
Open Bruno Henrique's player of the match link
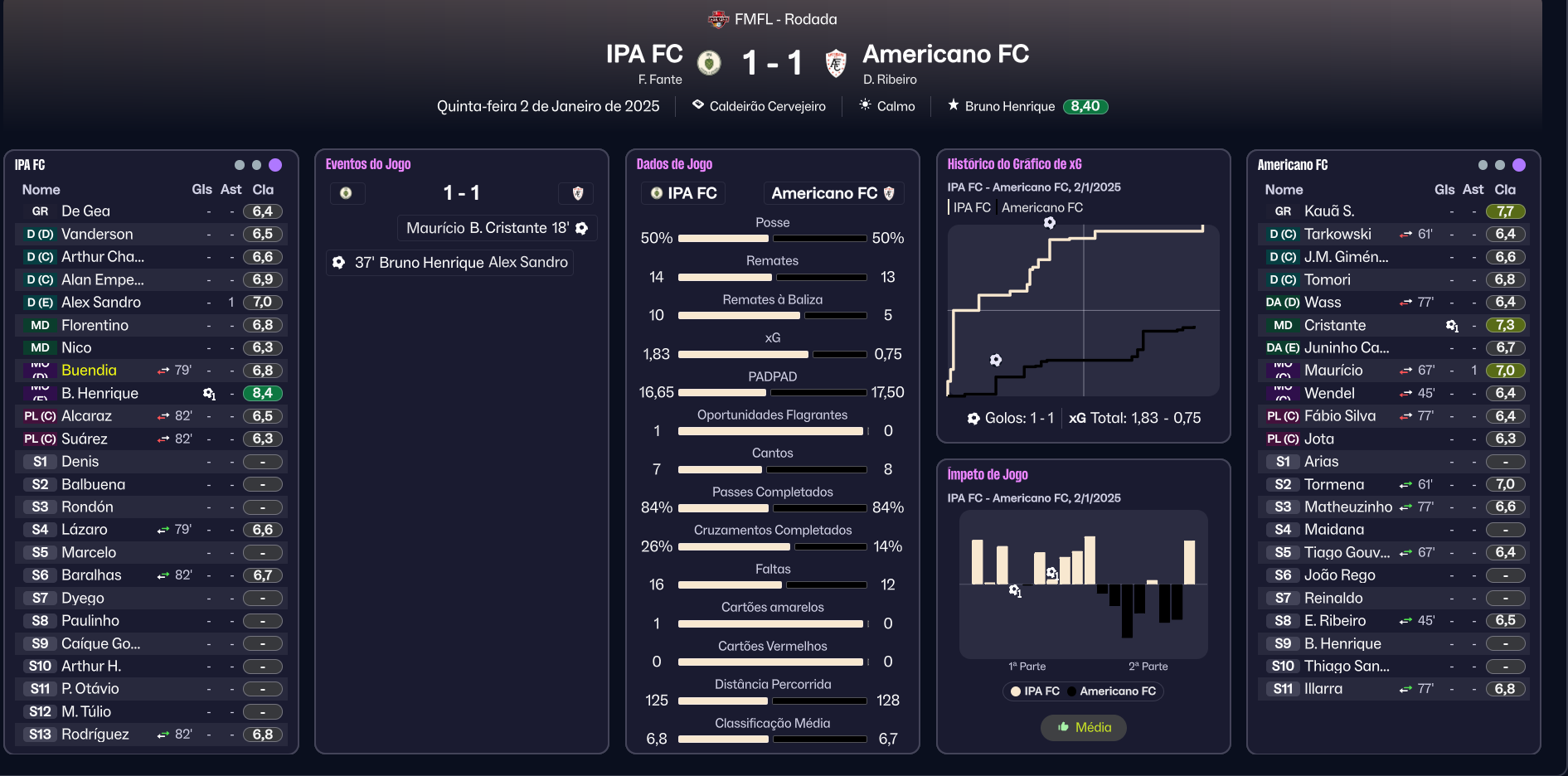1009,106
